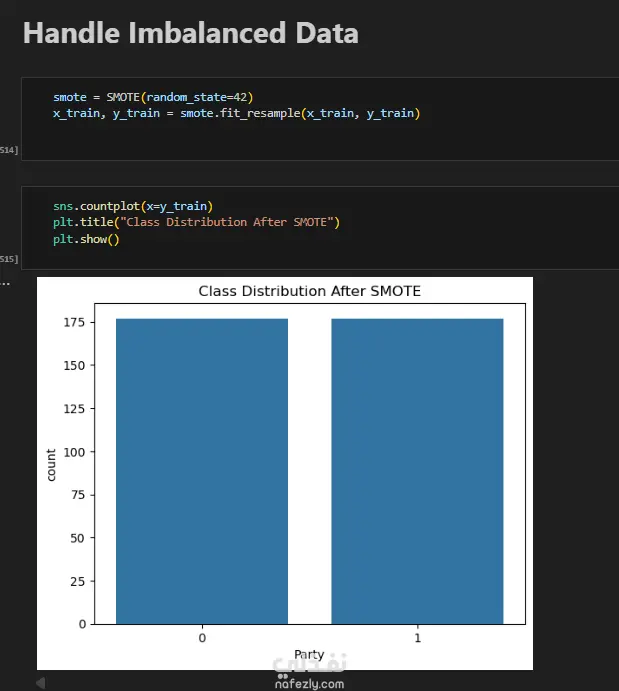The height and width of the screenshot is (691, 619).
Task: Click the smote.fit_resample code line
Action: point(236,114)
